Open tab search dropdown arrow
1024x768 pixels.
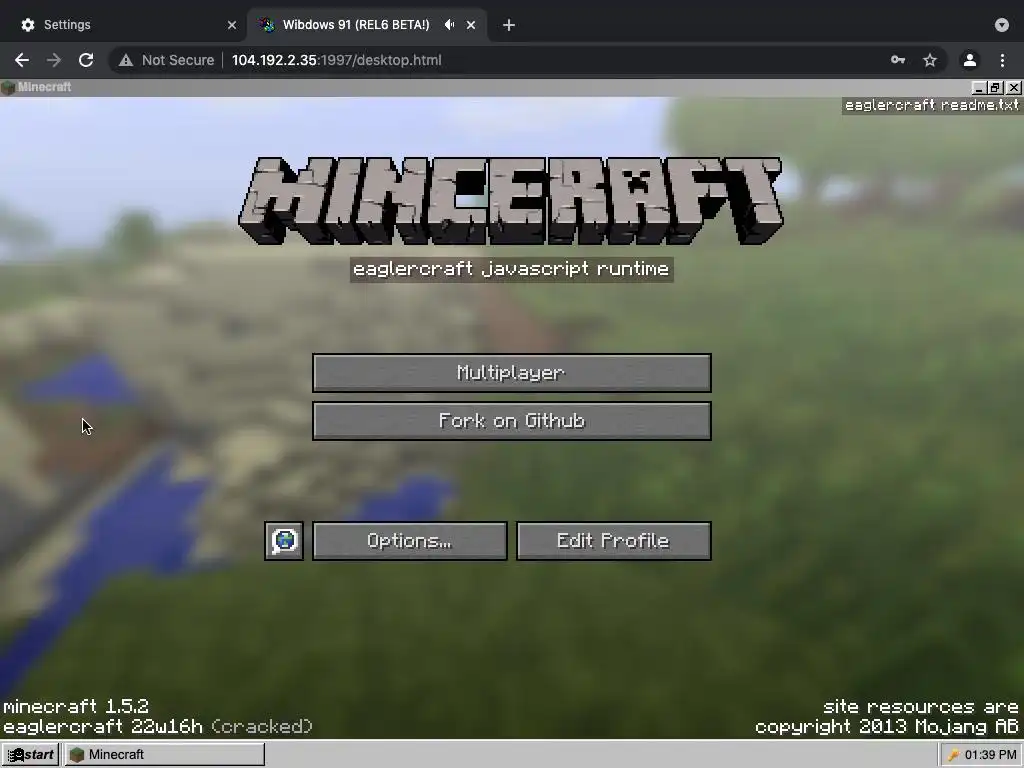pyautogui.click(x=1002, y=25)
